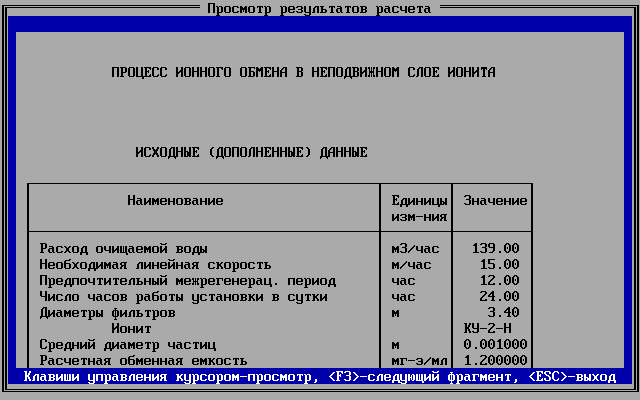
Task: Select the 'Расчетная обменная емкость' row
Action: pos(143,361)
